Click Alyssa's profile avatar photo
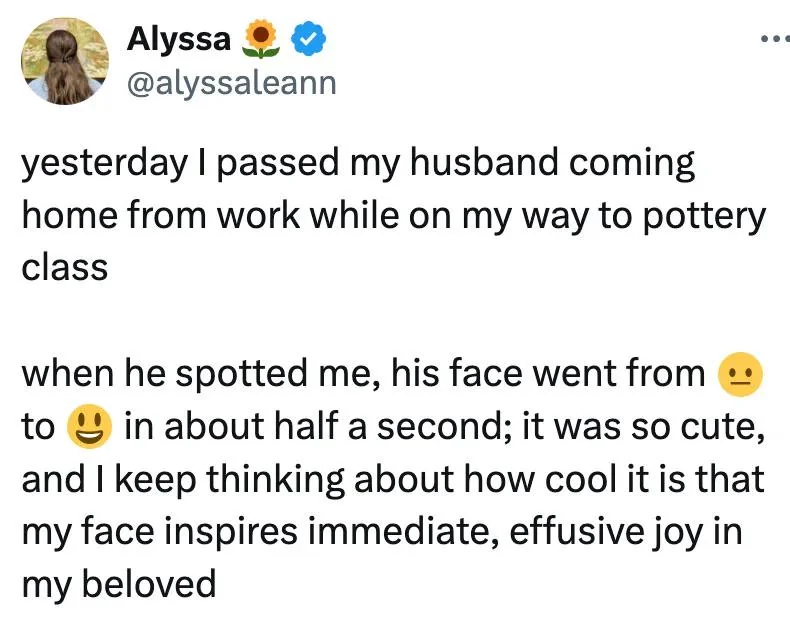The image size is (790, 622). tap(66, 61)
